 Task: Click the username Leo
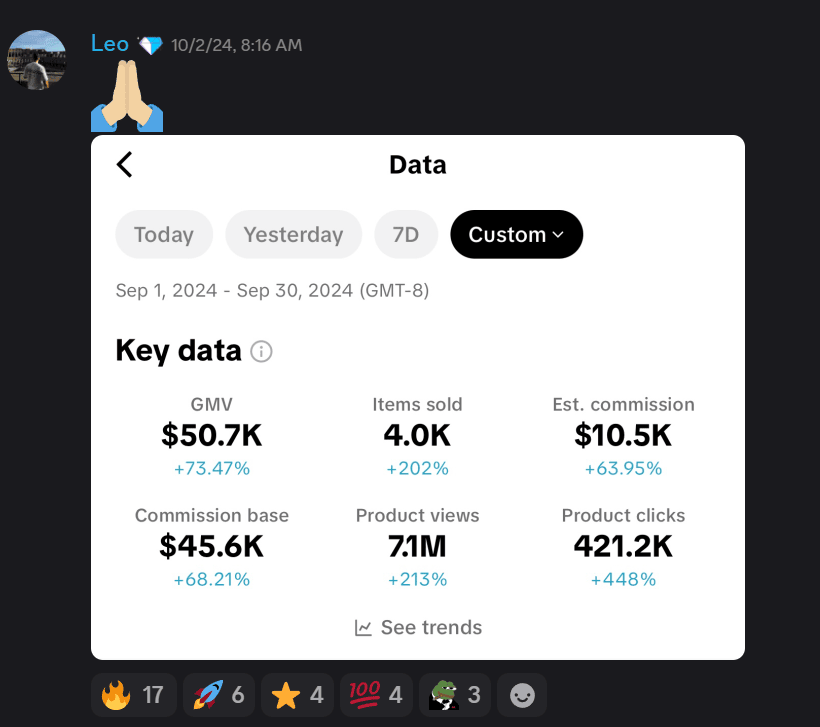pos(110,44)
